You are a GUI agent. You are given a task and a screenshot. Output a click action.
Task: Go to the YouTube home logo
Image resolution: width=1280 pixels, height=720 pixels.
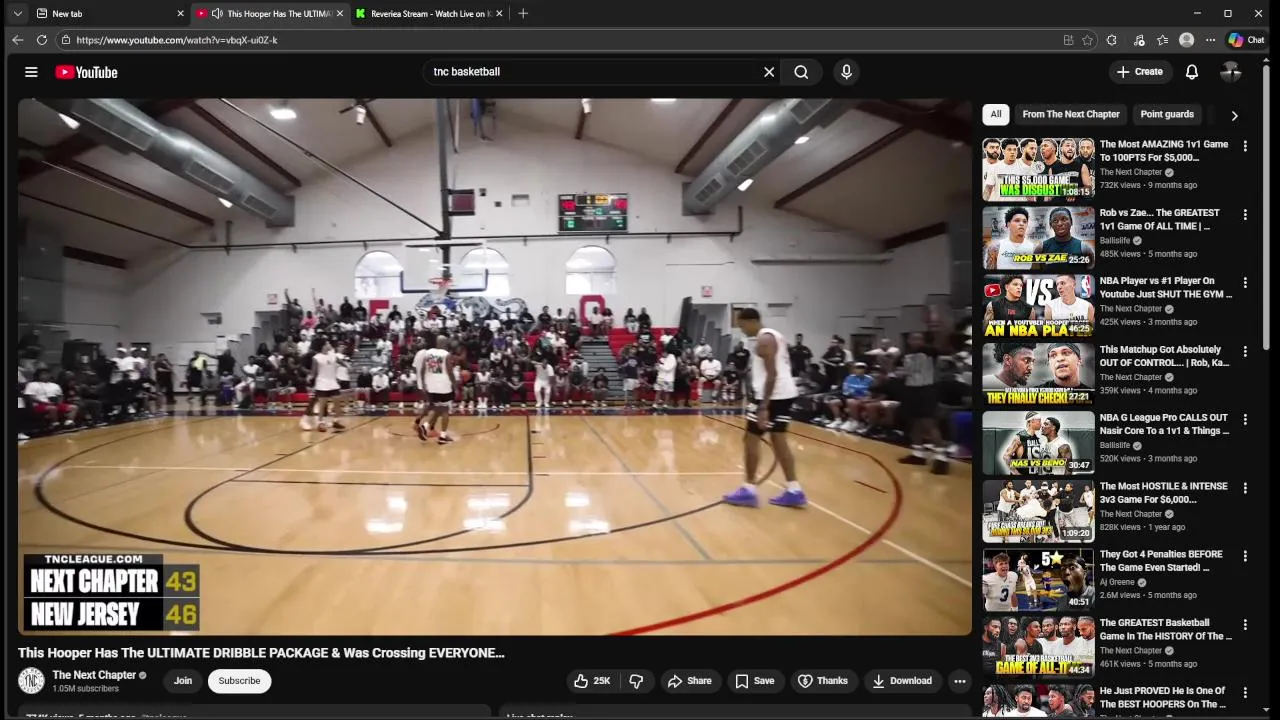pyautogui.click(x=86, y=72)
